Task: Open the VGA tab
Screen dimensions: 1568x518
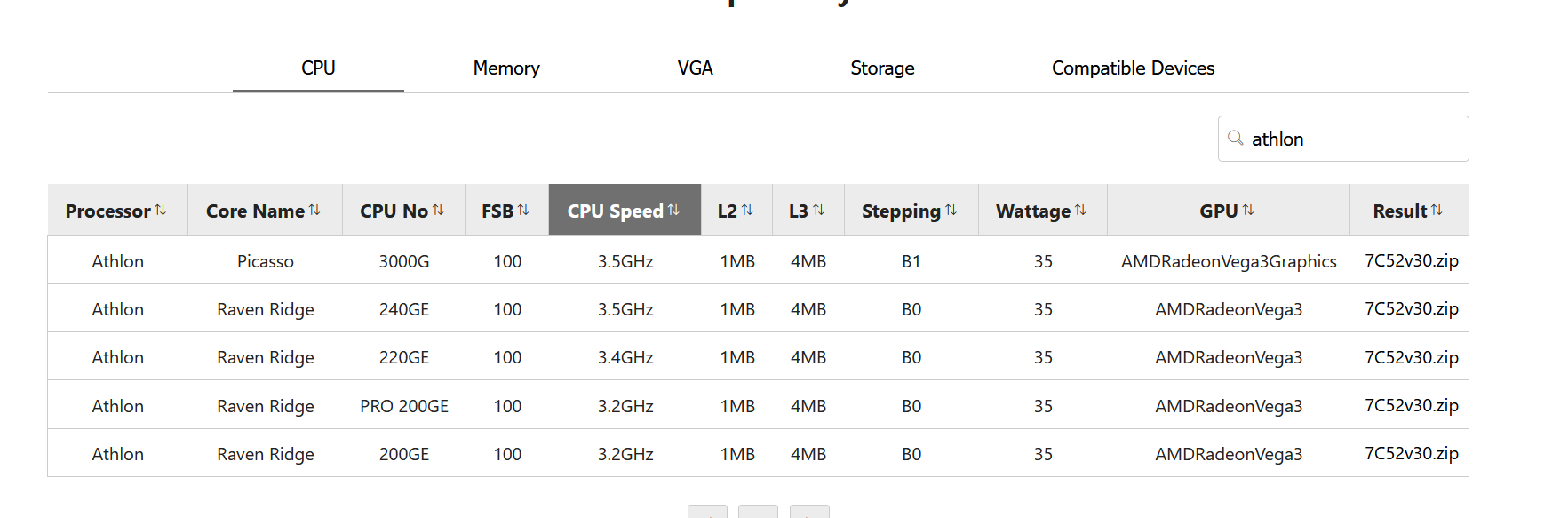Action: pos(695,68)
